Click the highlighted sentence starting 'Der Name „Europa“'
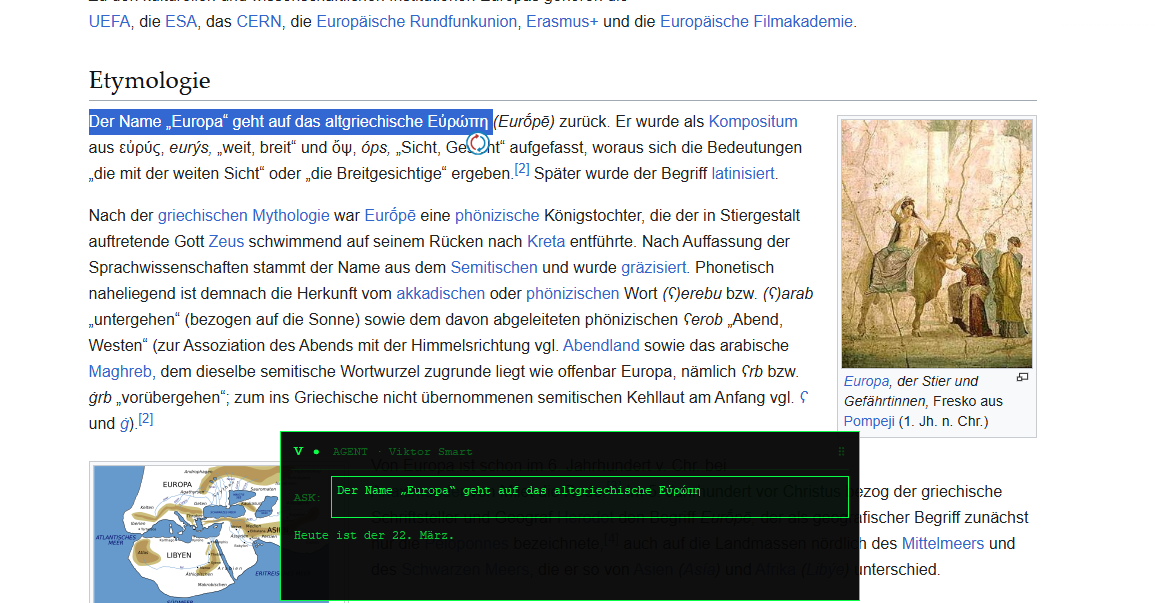This screenshot has width=1155, height=603. click(290, 121)
